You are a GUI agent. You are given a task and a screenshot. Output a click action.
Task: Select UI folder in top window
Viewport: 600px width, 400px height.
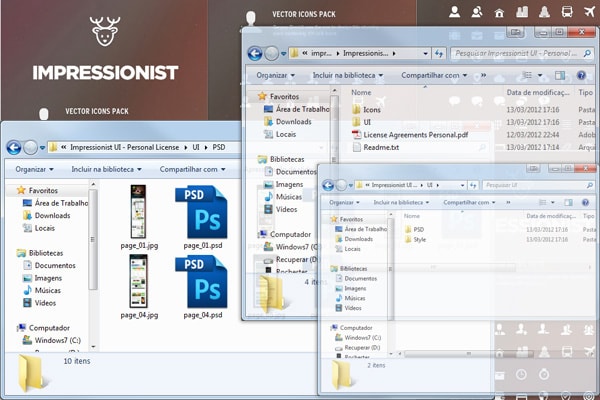(x=362, y=122)
